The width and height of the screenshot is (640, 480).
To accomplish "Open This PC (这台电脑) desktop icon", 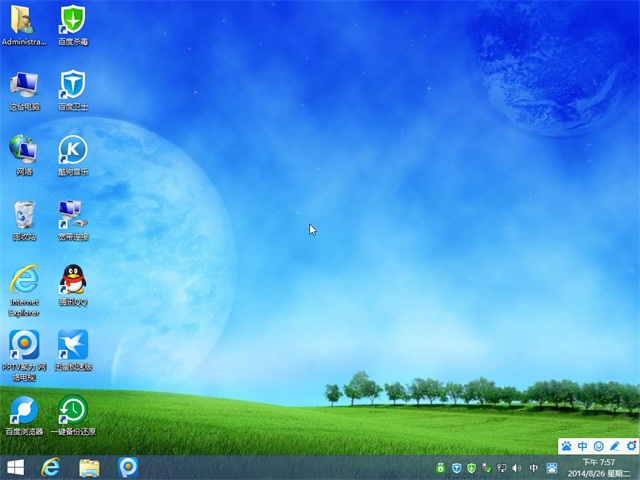I will tap(24, 86).
